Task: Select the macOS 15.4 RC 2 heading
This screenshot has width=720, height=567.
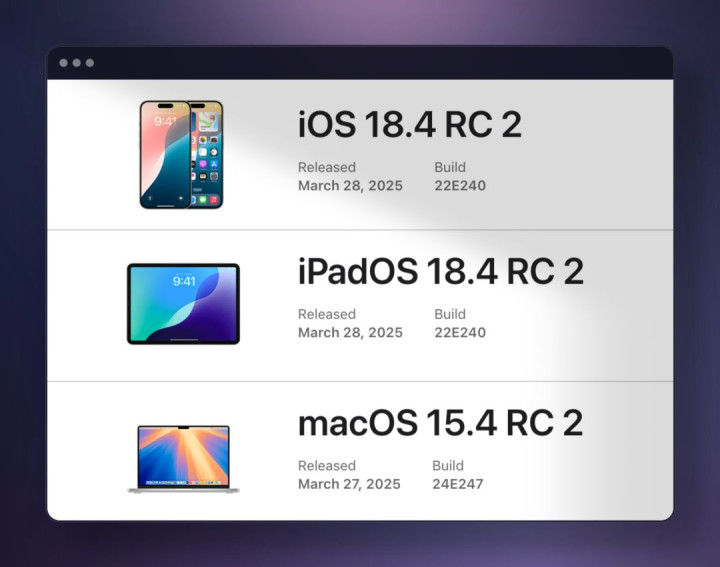Action: tap(441, 423)
